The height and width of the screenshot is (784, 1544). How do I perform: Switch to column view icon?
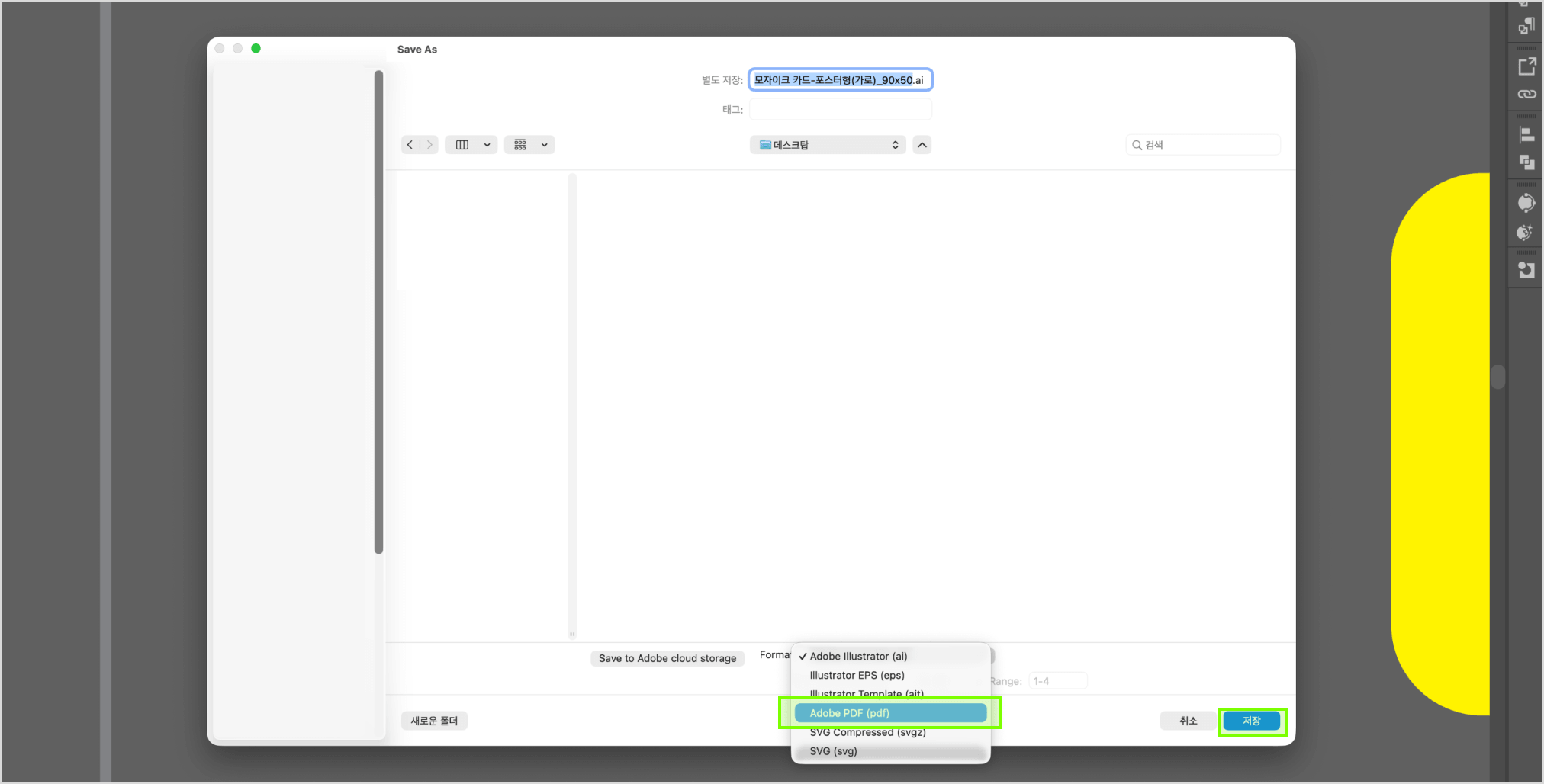462,145
